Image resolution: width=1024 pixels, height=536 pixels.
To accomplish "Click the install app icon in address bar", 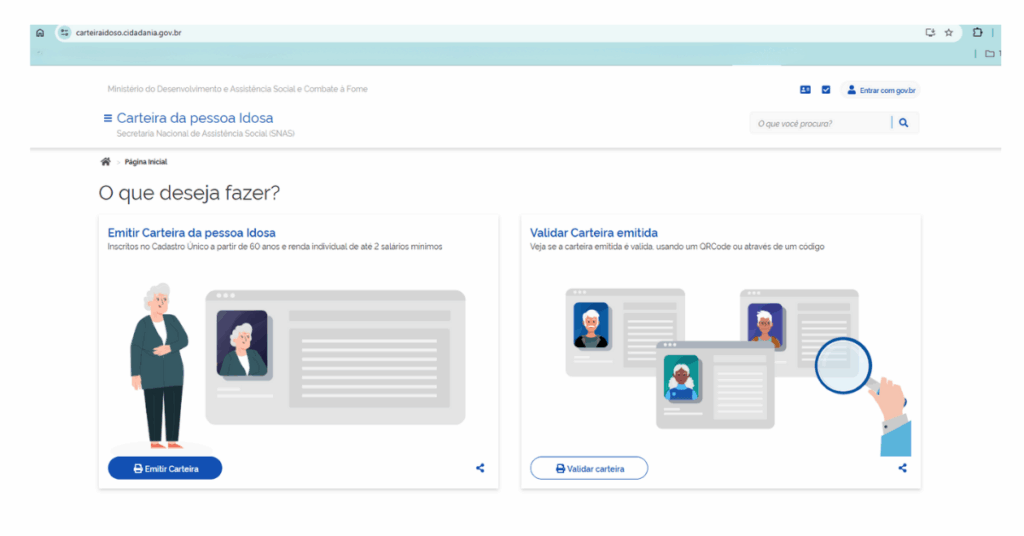I will click(x=929, y=33).
